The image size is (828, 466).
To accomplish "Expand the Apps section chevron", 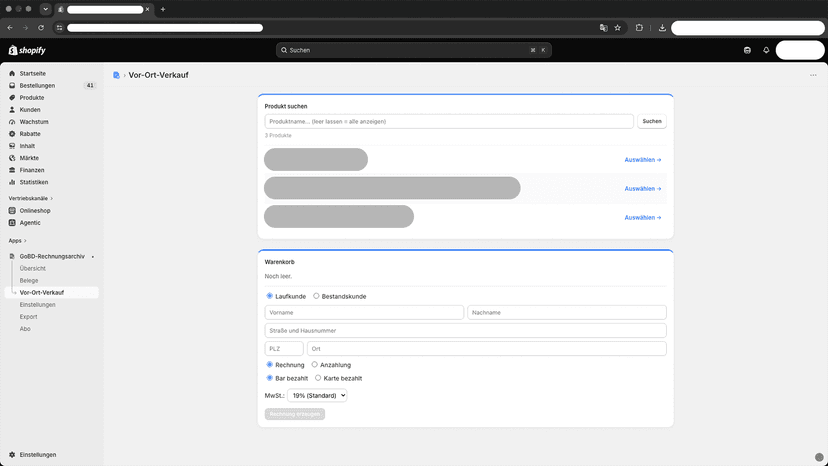I will (x=25, y=241).
